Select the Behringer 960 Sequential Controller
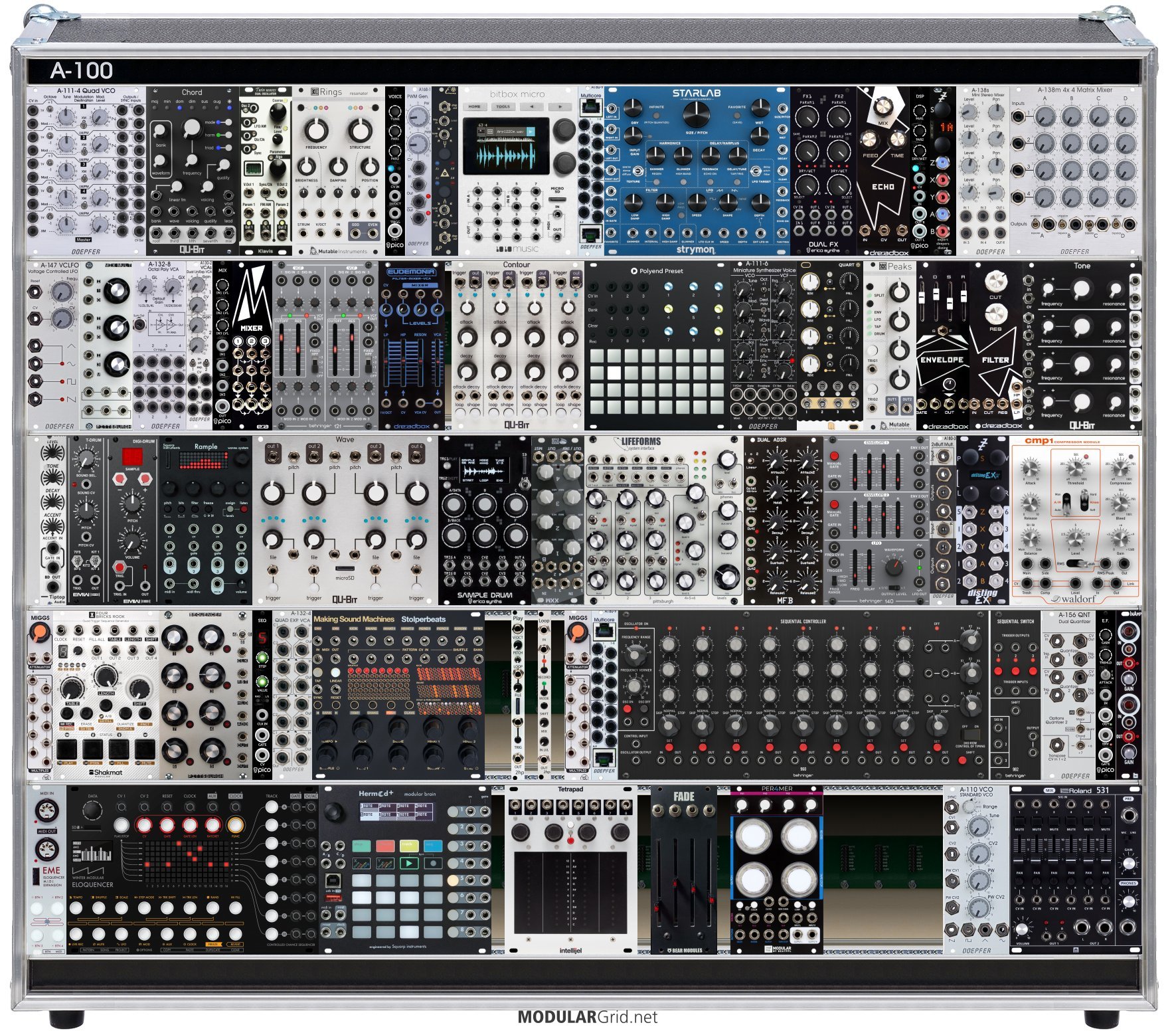The width and height of the screenshot is (1176, 1031). coord(803,695)
